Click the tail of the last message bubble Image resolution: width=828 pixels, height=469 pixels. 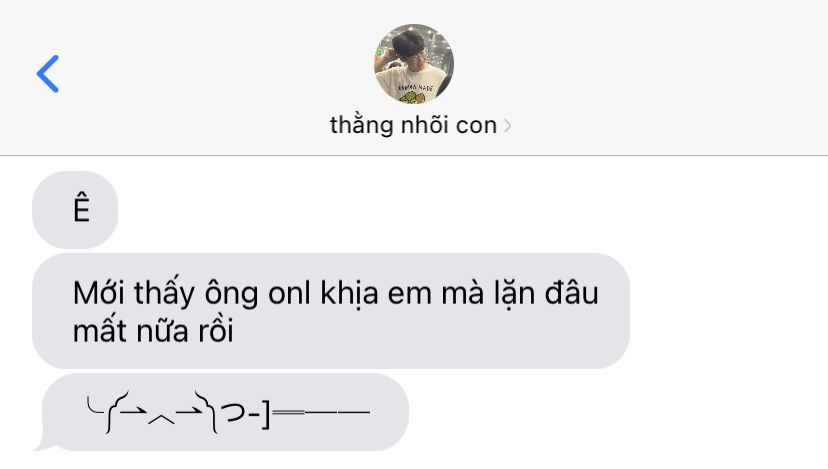[45, 445]
